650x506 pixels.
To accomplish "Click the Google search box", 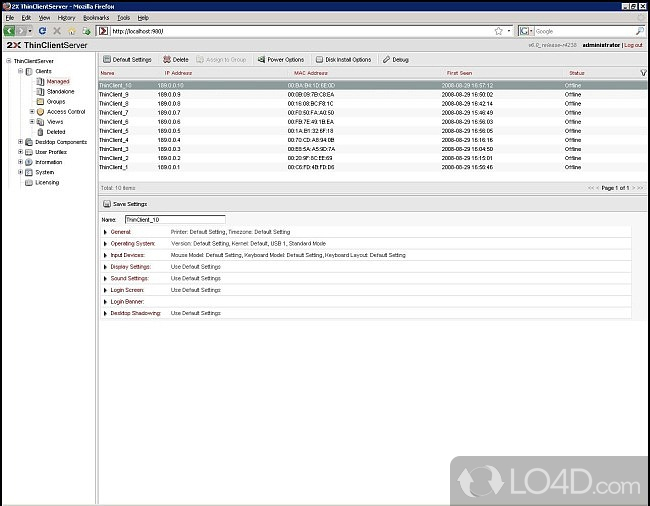I will [x=585, y=31].
